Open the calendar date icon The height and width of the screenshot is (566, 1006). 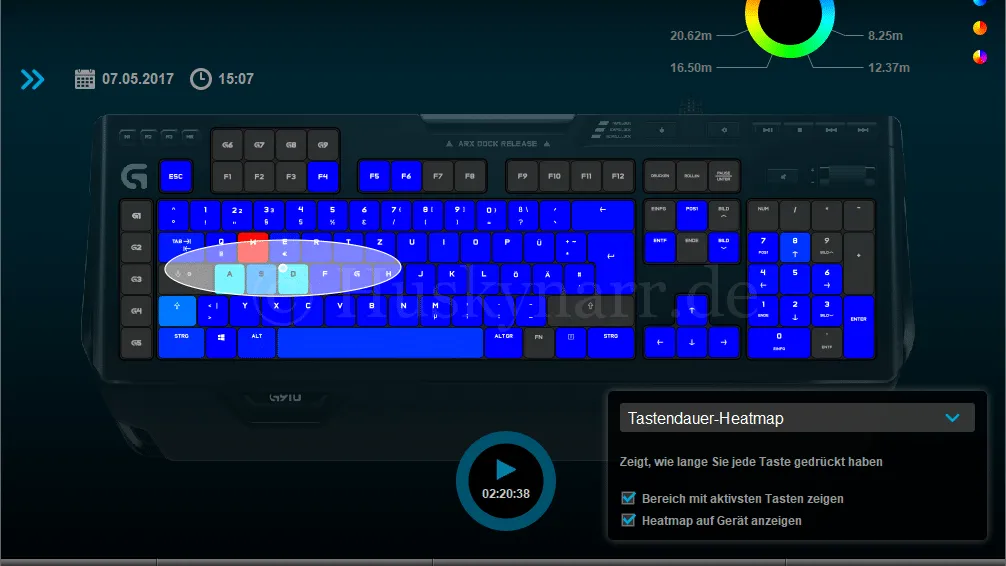pyautogui.click(x=85, y=79)
